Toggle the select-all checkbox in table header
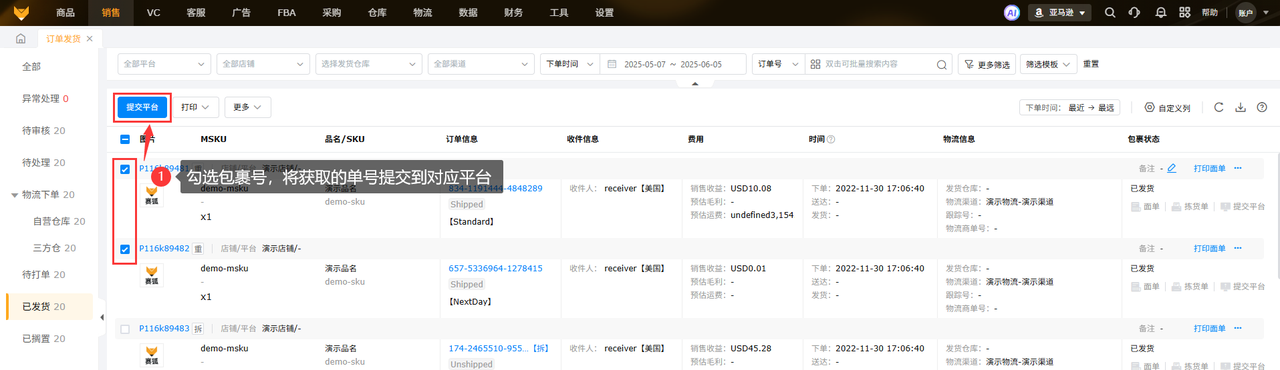 [125, 139]
